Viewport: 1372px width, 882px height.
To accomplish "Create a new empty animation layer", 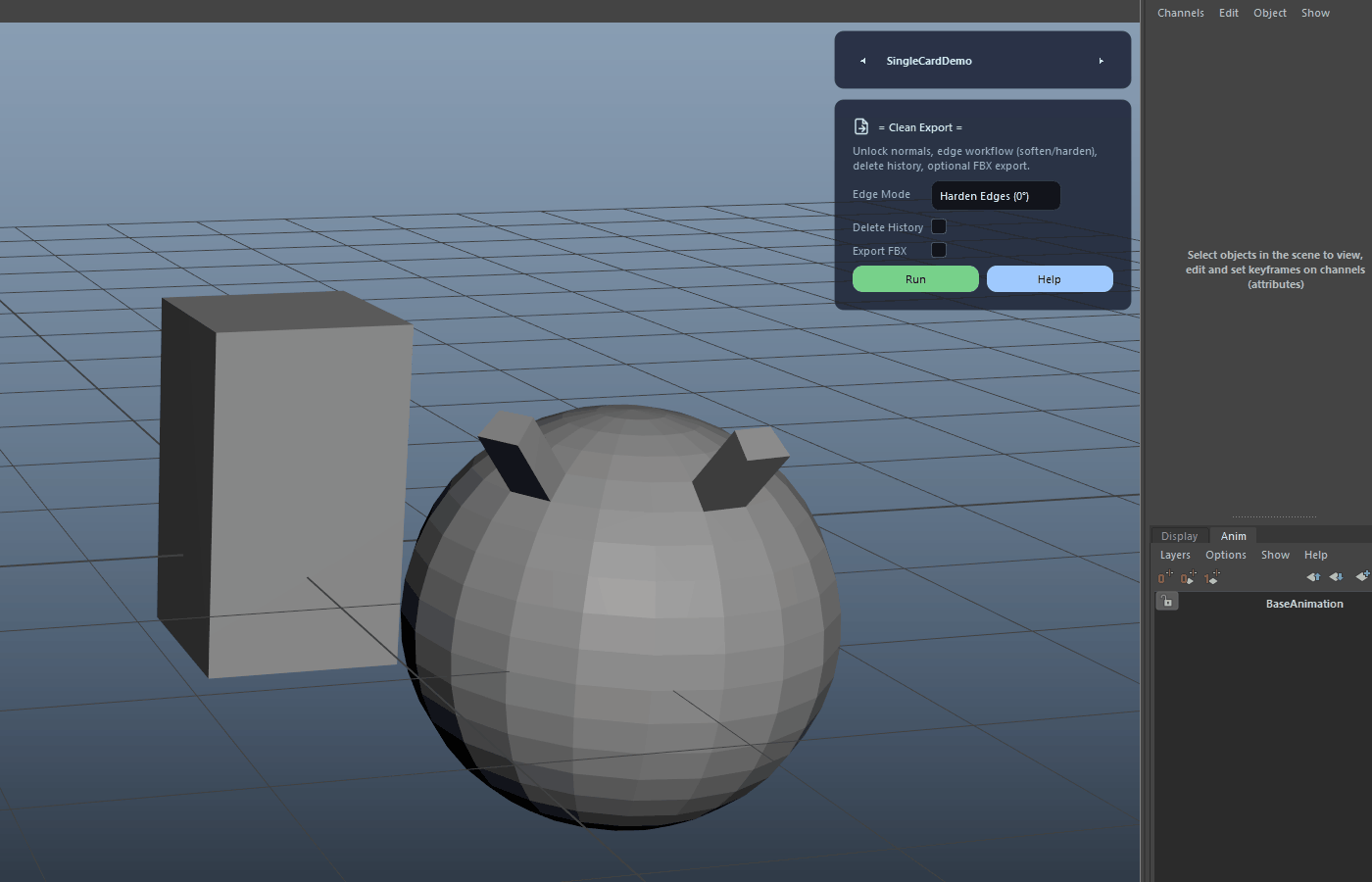I will coord(1362,577).
